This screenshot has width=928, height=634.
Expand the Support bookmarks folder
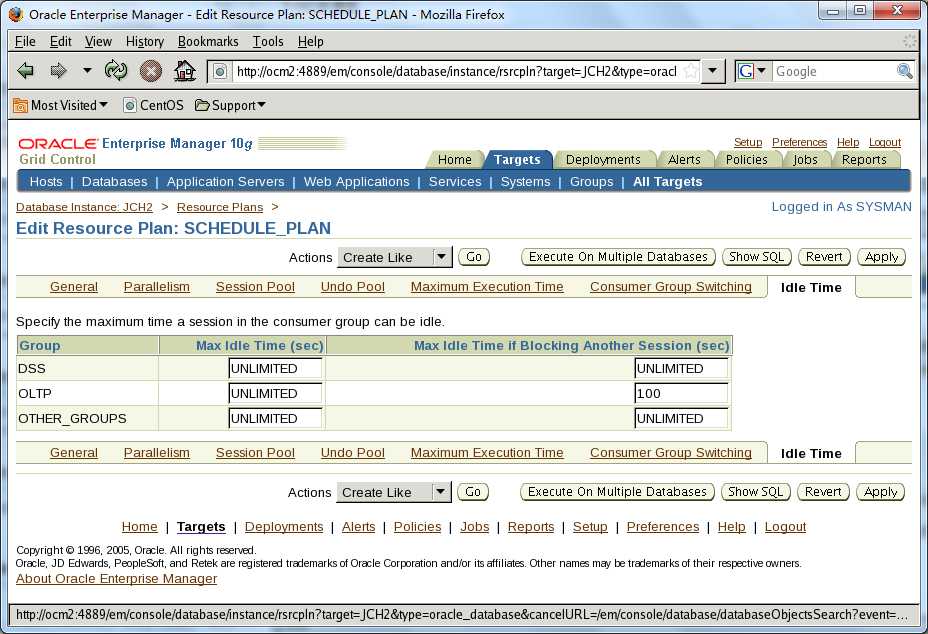coord(230,105)
